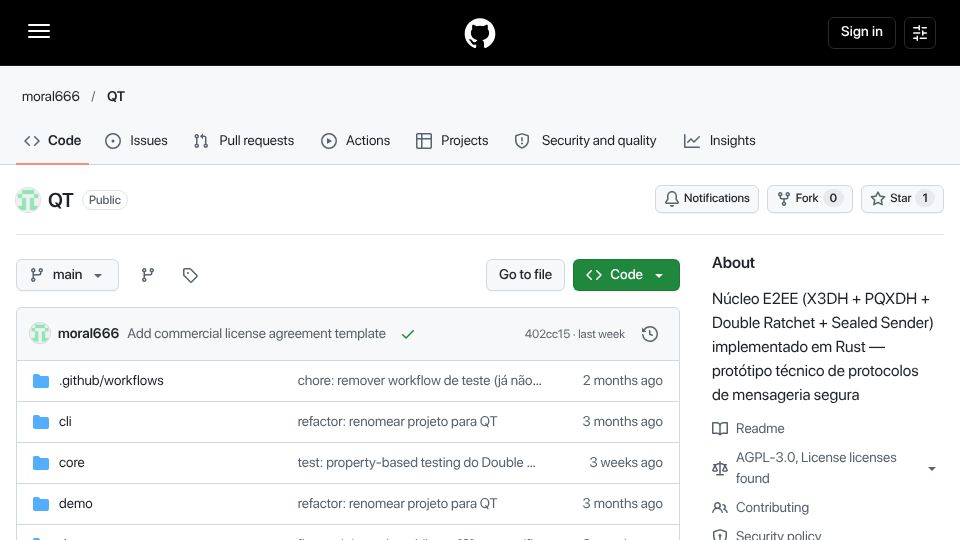Open the QT repository breadcrumb link
960x540 pixels.
click(116, 97)
